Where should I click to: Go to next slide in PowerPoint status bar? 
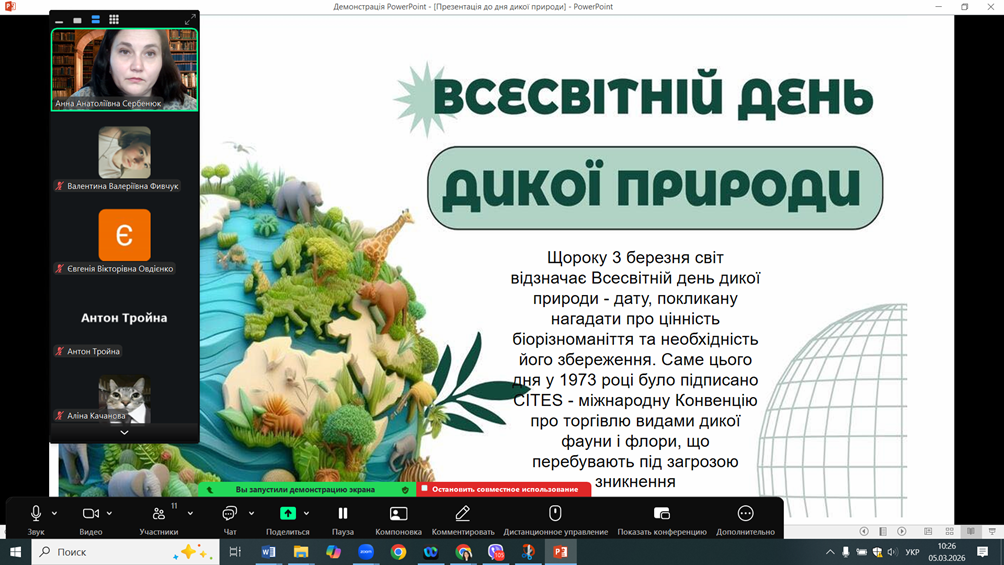[x=902, y=532]
